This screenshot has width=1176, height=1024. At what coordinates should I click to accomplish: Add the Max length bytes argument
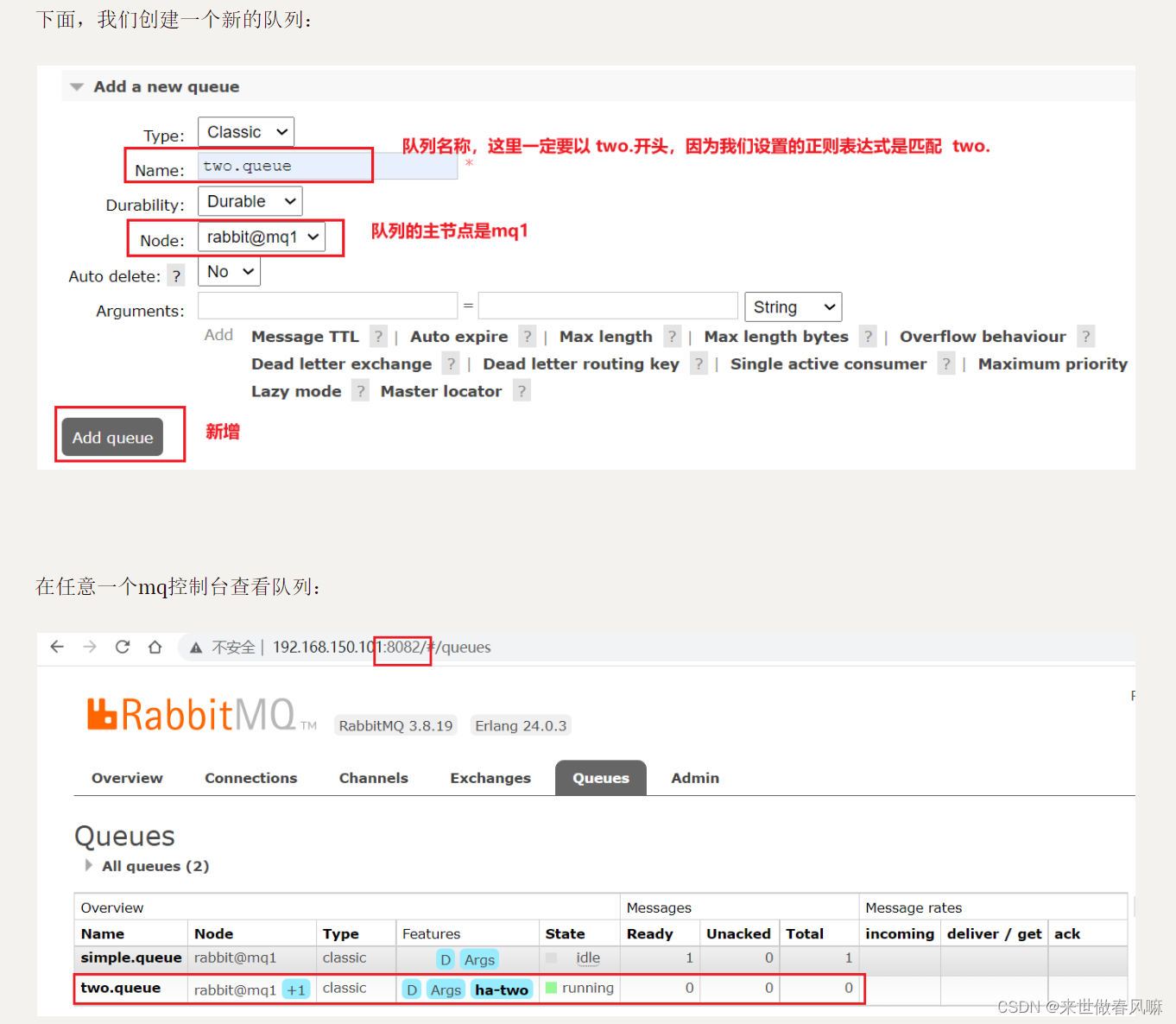tap(776, 337)
